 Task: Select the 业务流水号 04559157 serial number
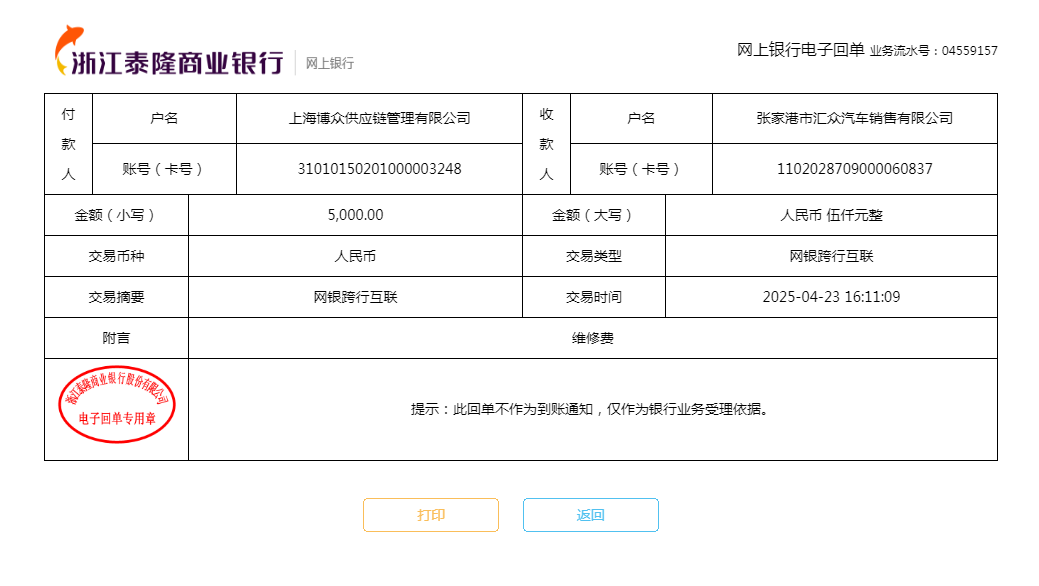pyautogui.click(x=934, y=51)
